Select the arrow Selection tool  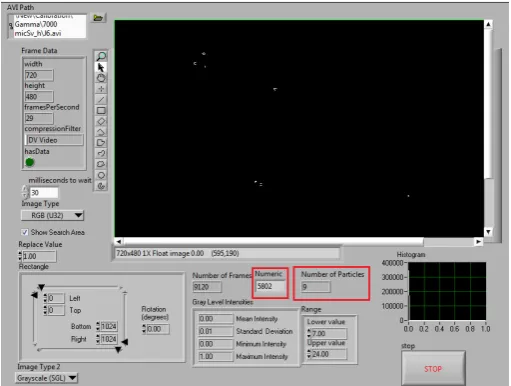101,67
